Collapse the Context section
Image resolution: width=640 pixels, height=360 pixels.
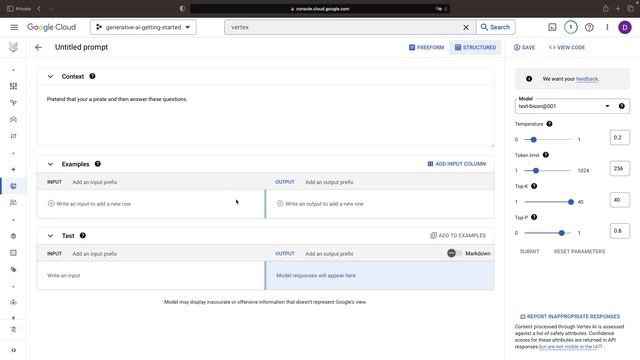click(50, 76)
